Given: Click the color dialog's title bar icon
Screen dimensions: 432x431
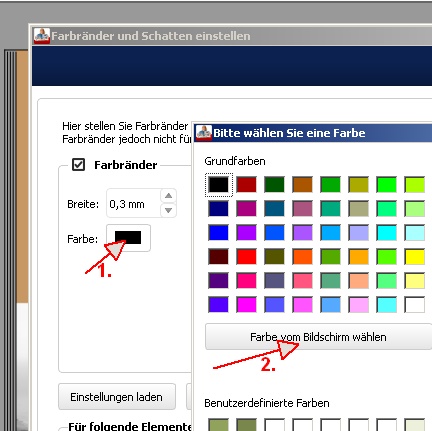Looking at the screenshot, I should click(204, 133).
